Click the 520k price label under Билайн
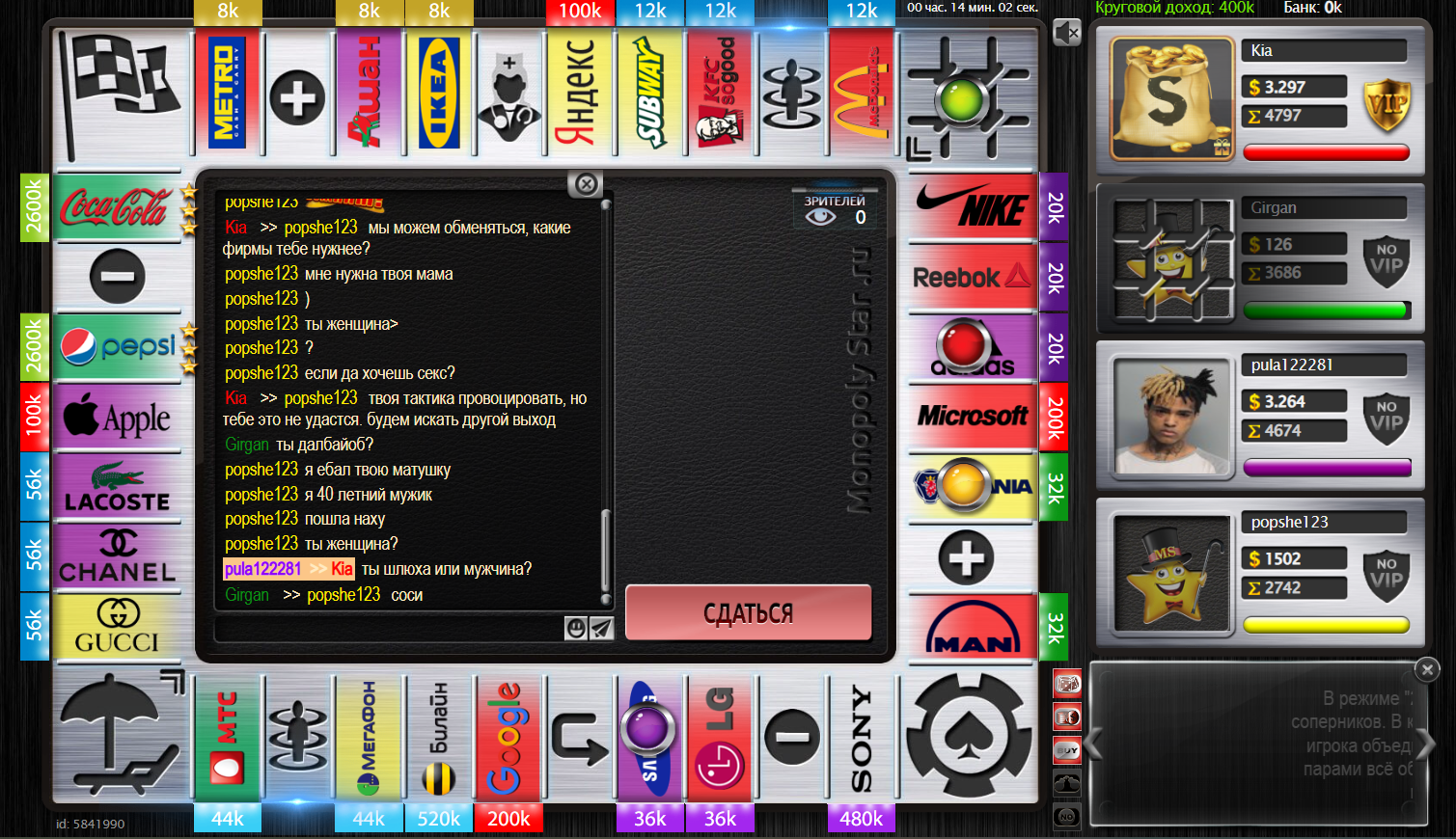 tap(439, 818)
